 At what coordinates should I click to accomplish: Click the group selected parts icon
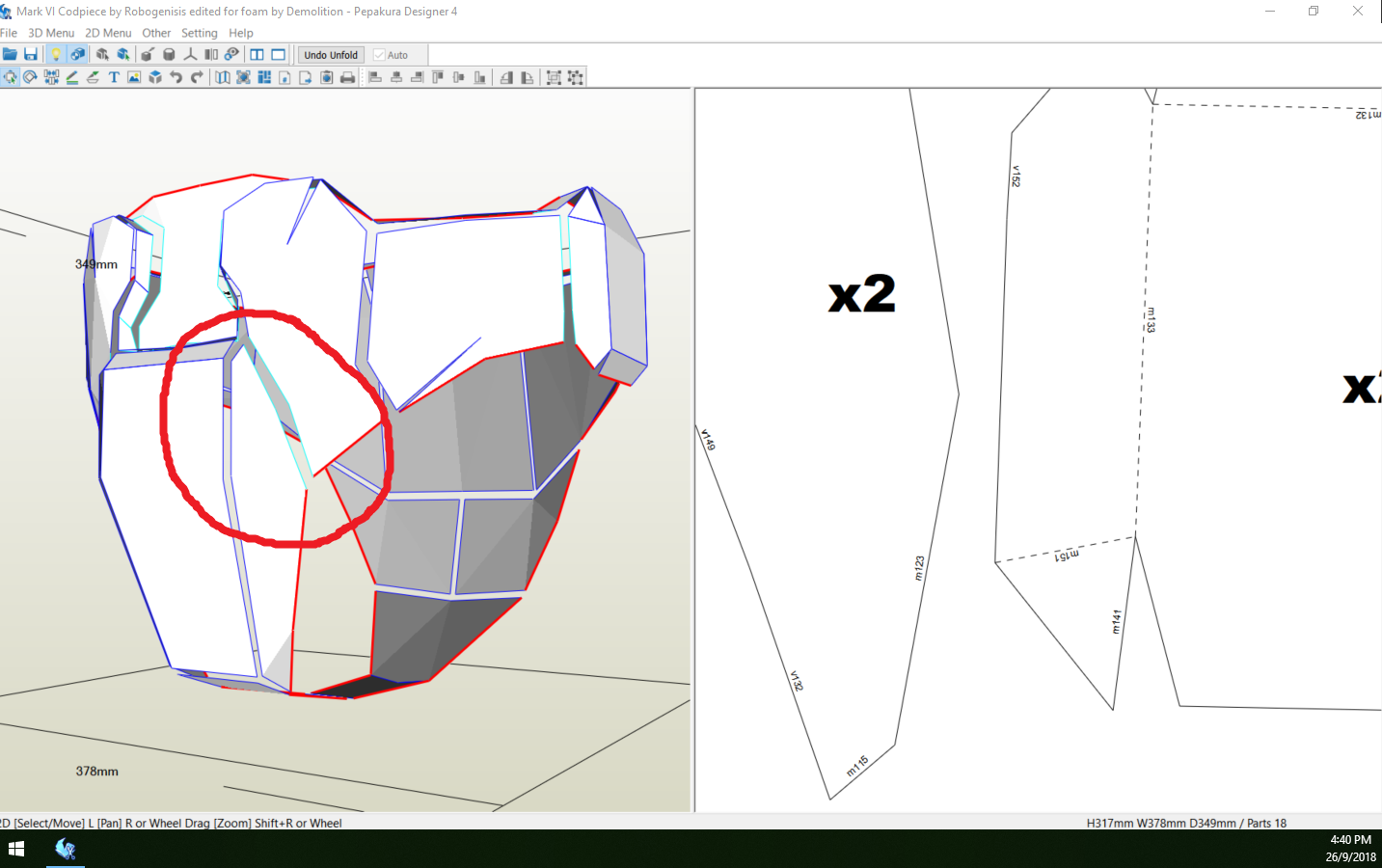point(554,77)
